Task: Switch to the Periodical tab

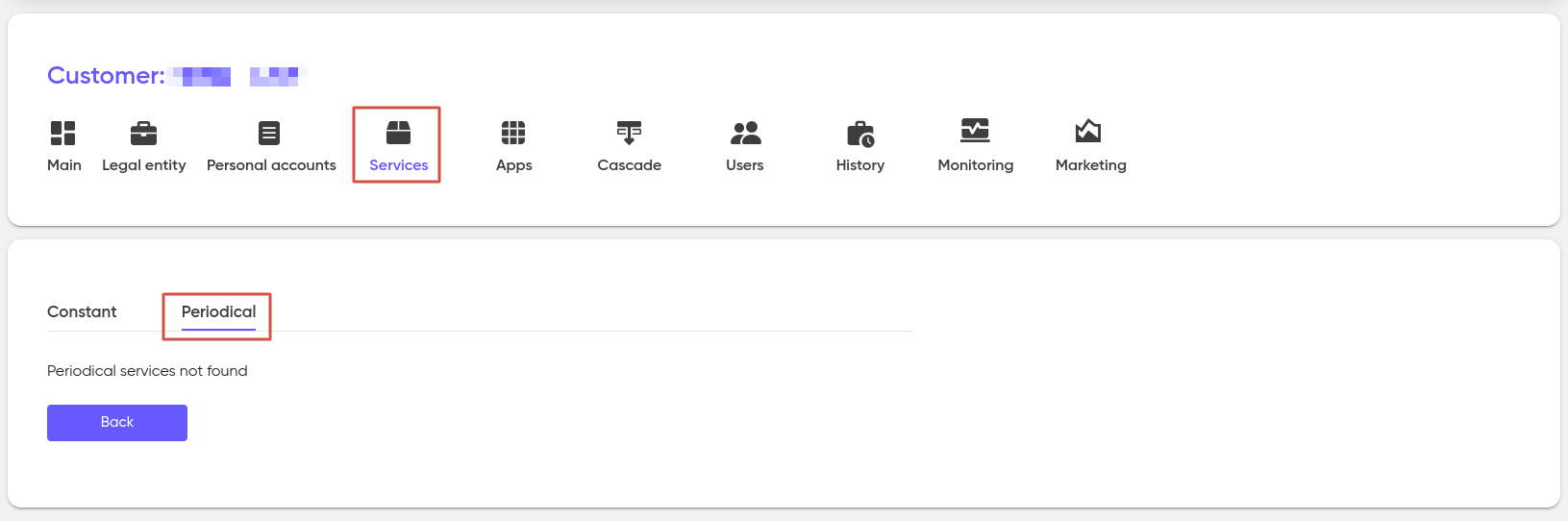Action: click(x=218, y=311)
